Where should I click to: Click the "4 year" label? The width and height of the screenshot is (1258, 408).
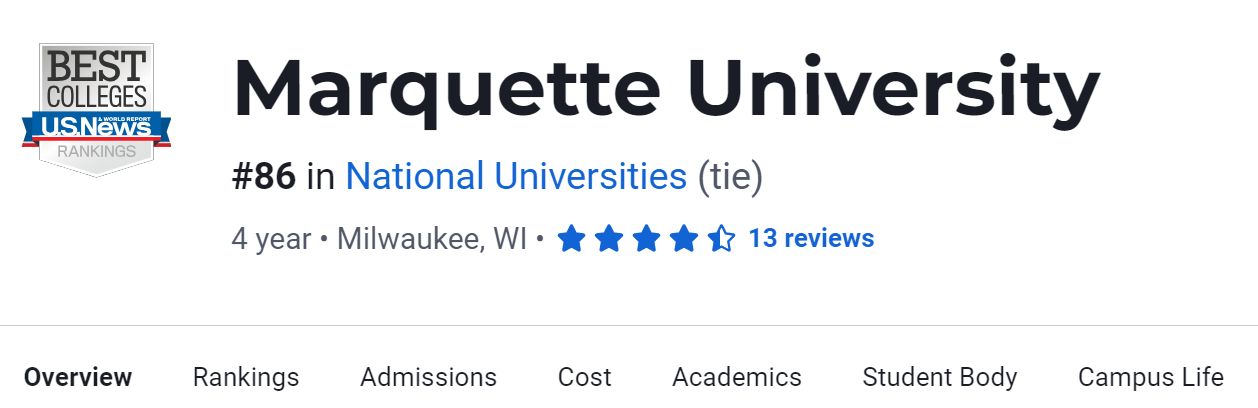[x=271, y=239]
